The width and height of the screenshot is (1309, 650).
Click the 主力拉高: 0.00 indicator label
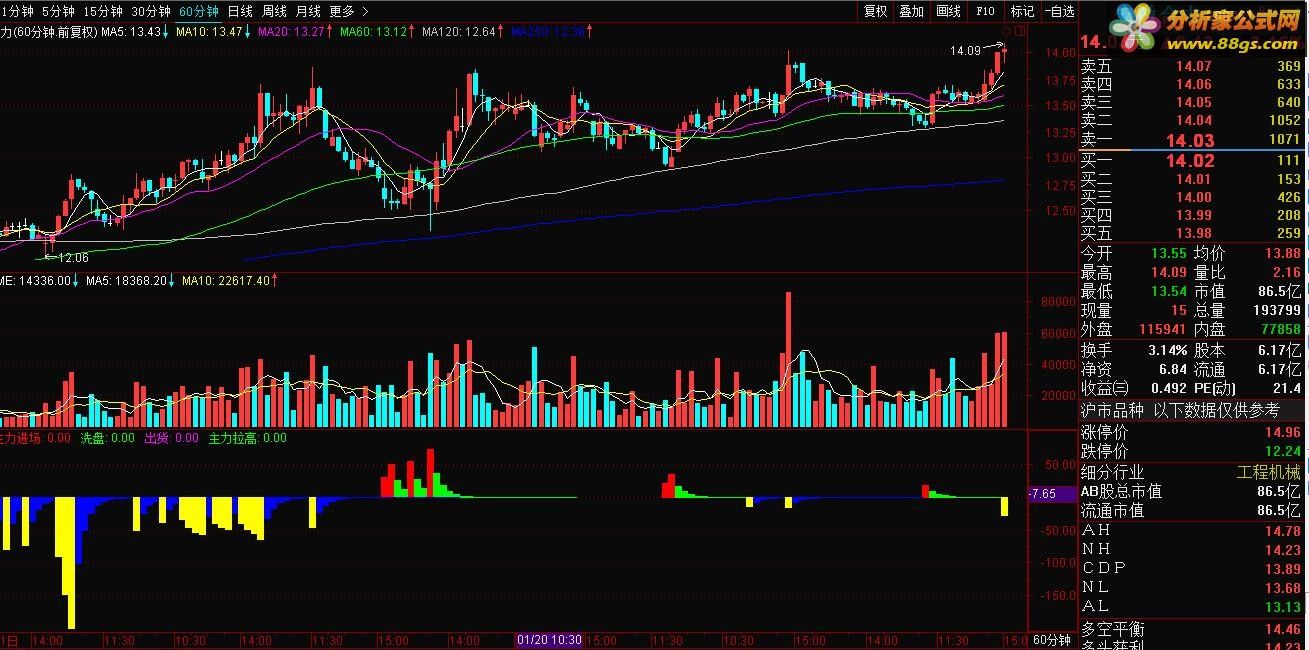pyautogui.click(x=246, y=438)
